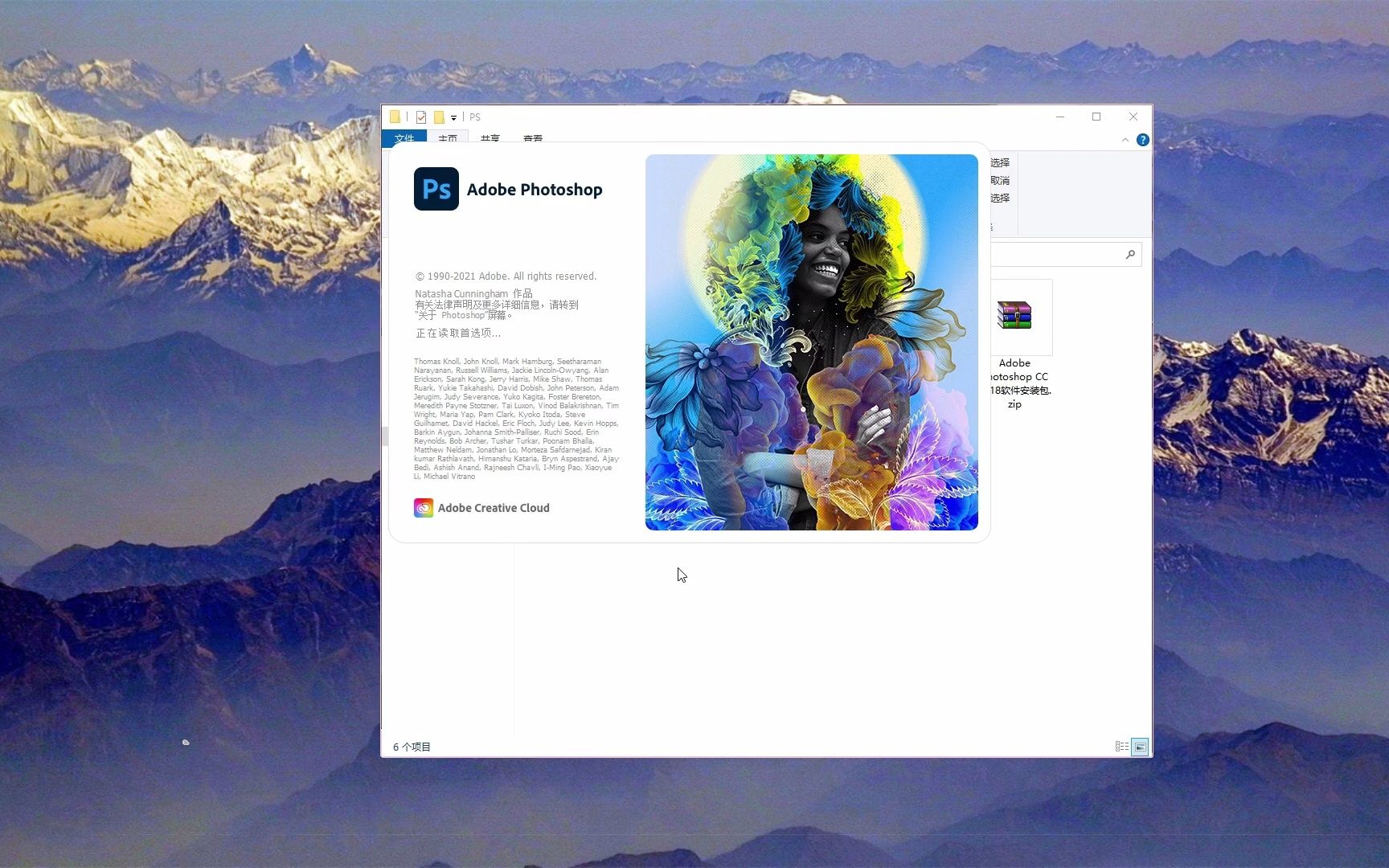The height and width of the screenshot is (868, 1389).
Task: Click the Properties icon in the quick access toolbar
Action: pyautogui.click(x=421, y=117)
